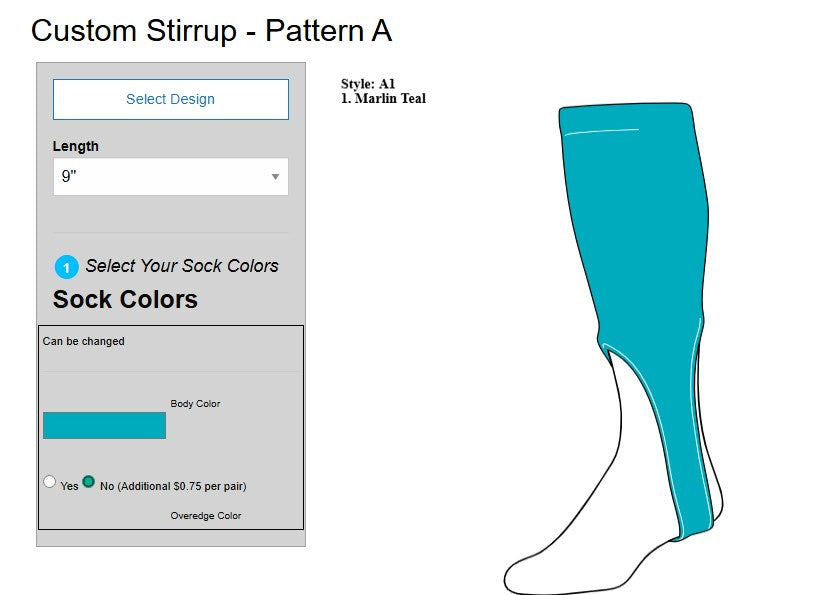
Task: Pick the teal Body Color swatch
Action: 104,425
